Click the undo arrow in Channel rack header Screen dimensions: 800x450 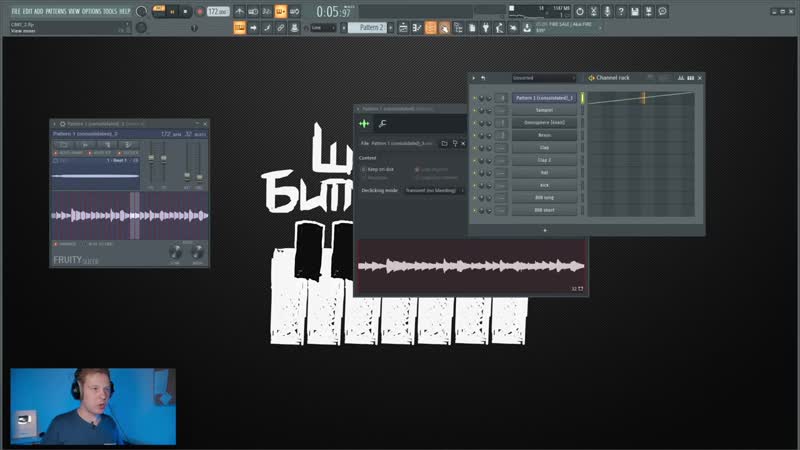point(483,77)
